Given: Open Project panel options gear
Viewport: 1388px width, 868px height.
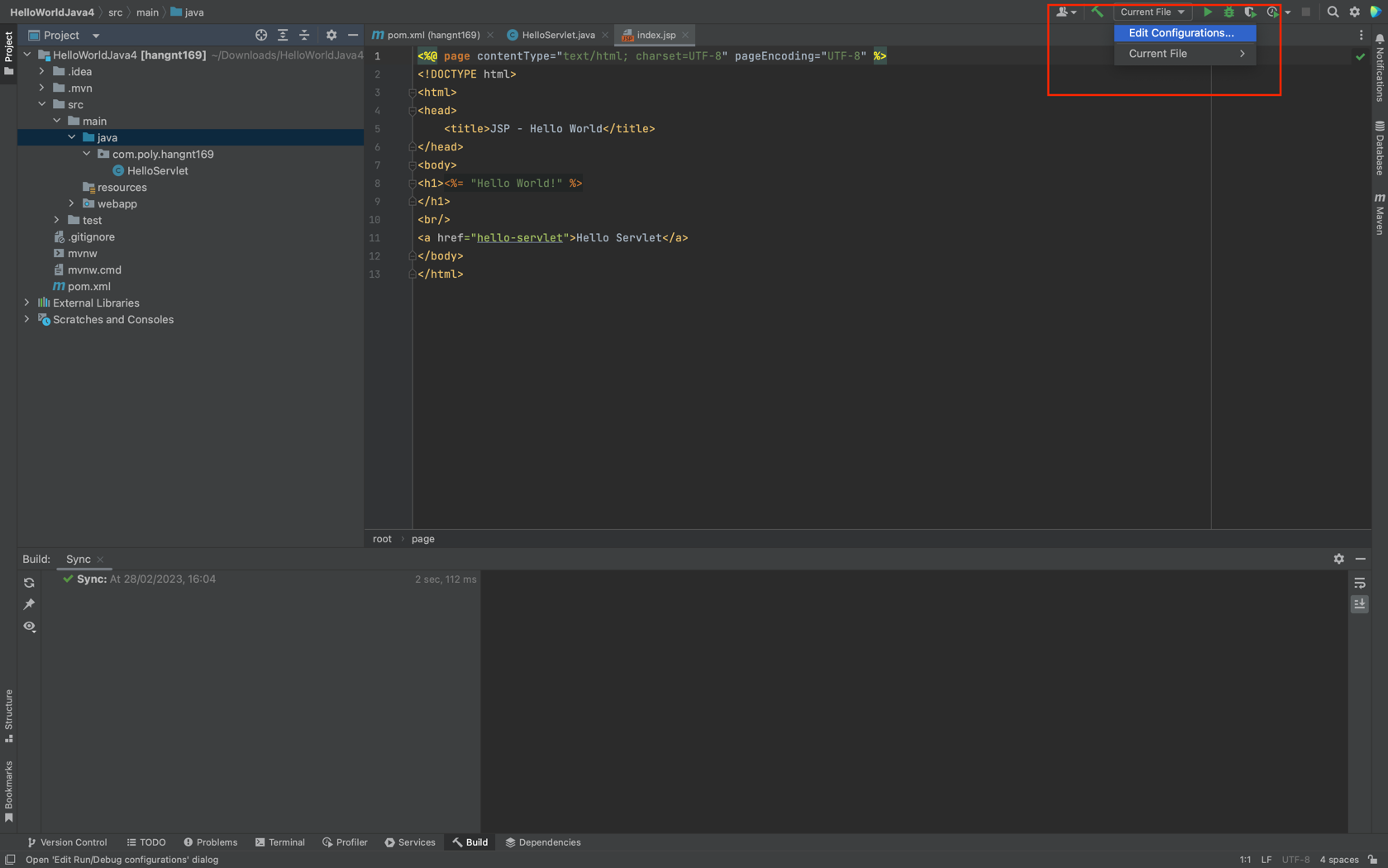Looking at the screenshot, I should coord(331,35).
